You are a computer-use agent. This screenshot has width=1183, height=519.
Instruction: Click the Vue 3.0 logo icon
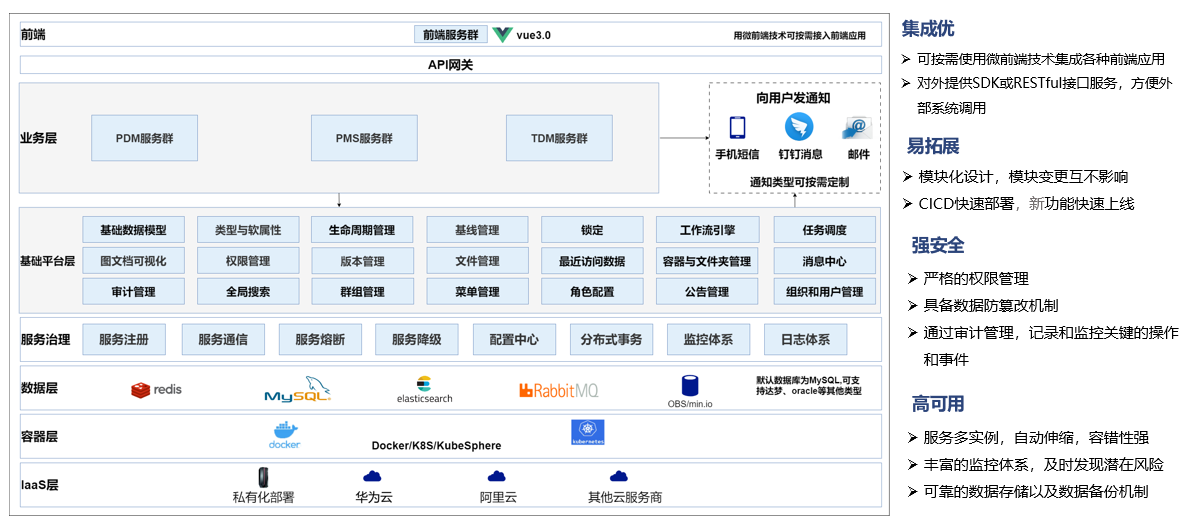(502, 34)
